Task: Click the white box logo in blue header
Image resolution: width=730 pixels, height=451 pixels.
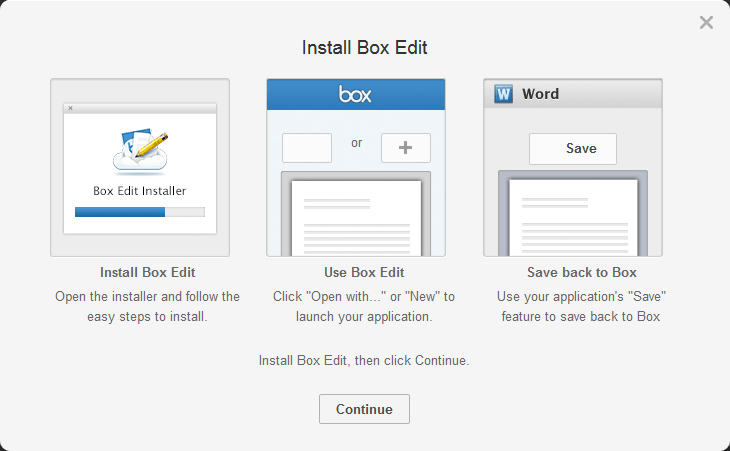Action: click(x=355, y=94)
